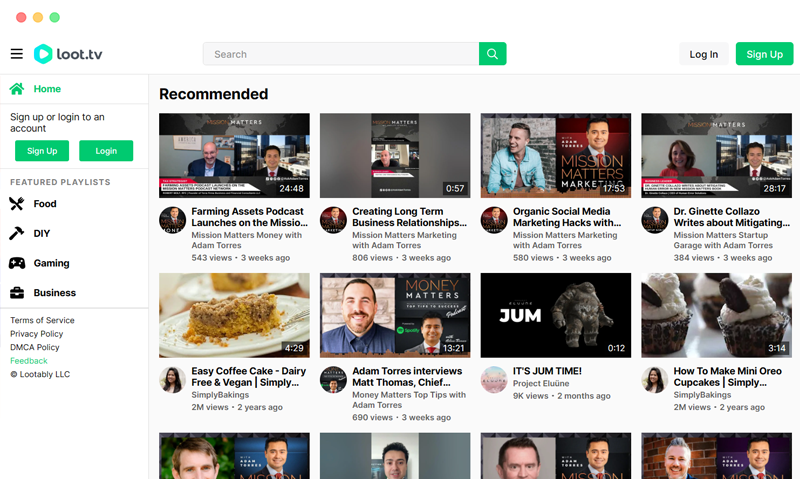Click the loot.tv logo
800x479 pixels.
point(68,54)
